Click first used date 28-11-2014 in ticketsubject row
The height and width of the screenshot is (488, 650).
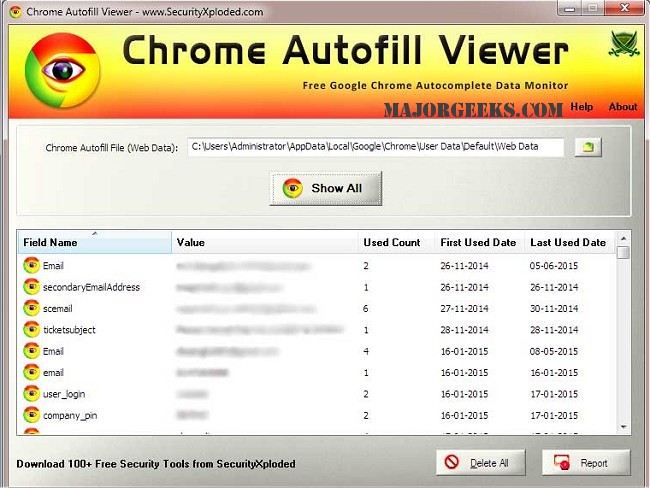click(x=464, y=330)
